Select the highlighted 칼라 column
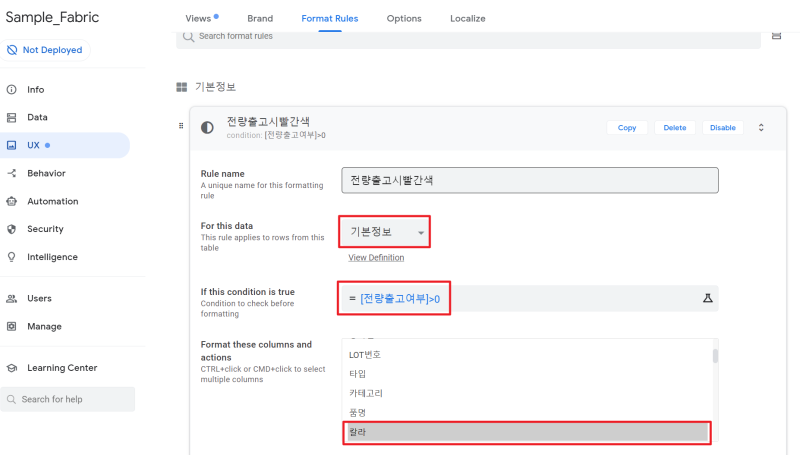800x455 pixels. click(x=527, y=432)
